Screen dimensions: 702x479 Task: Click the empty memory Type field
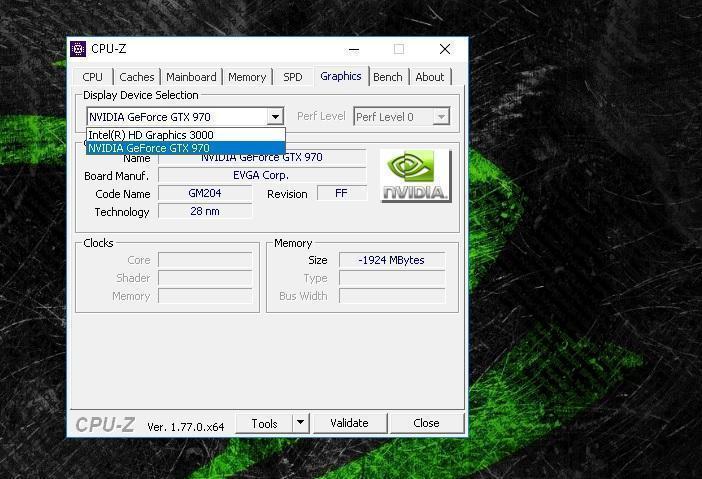tap(392, 278)
